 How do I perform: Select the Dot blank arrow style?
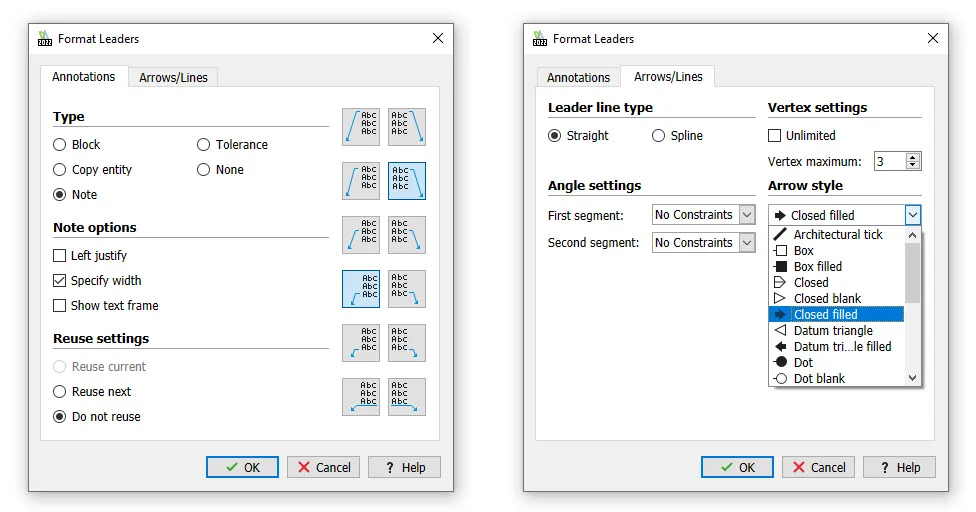[x=819, y=378]
